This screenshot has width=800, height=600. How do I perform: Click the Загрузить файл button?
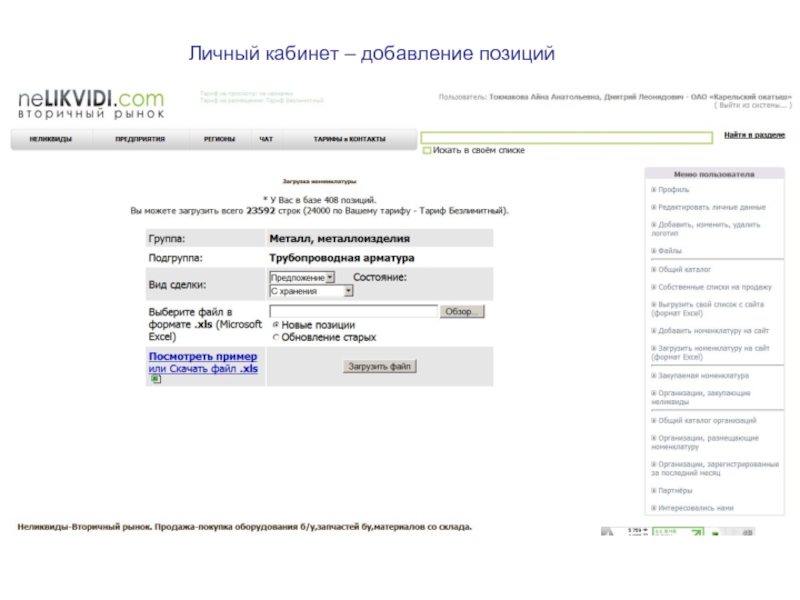tap(379, 366)
